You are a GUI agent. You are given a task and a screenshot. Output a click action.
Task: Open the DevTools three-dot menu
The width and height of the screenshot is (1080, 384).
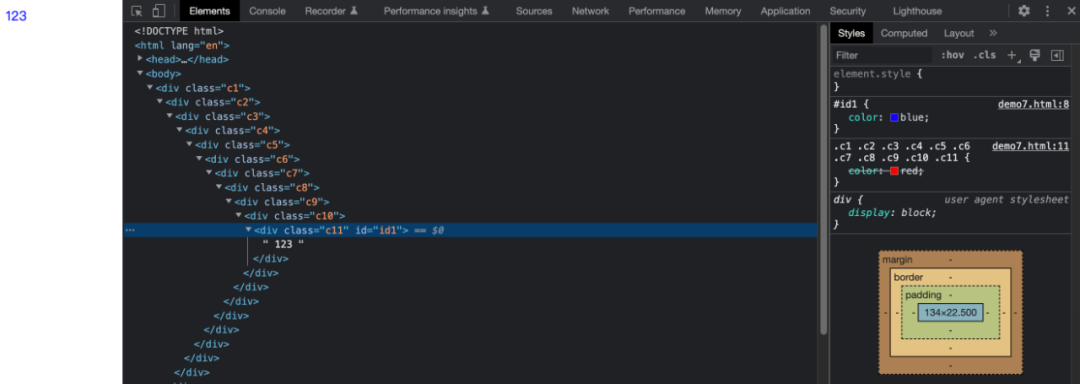(1048, 11)
